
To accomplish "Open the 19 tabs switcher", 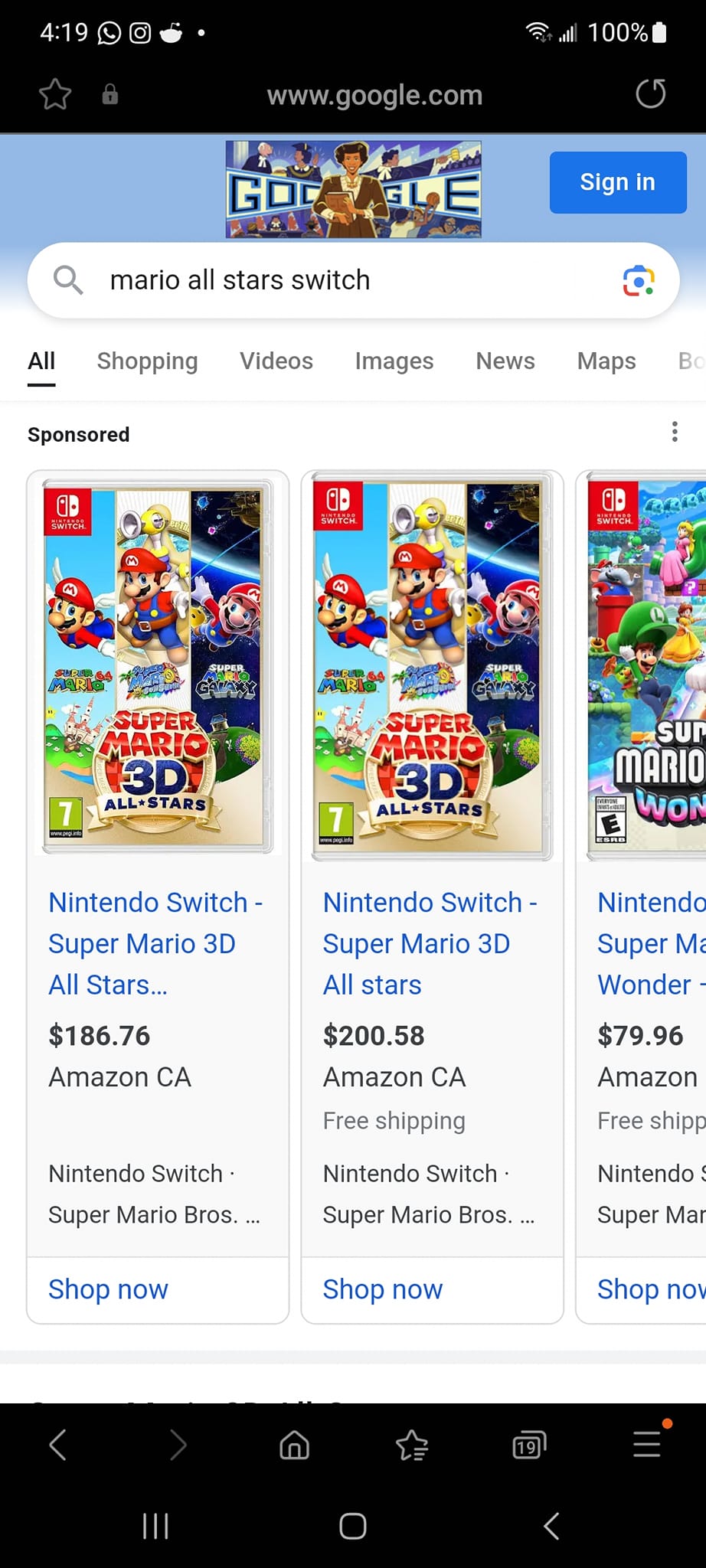I will tap(529, 1445).
